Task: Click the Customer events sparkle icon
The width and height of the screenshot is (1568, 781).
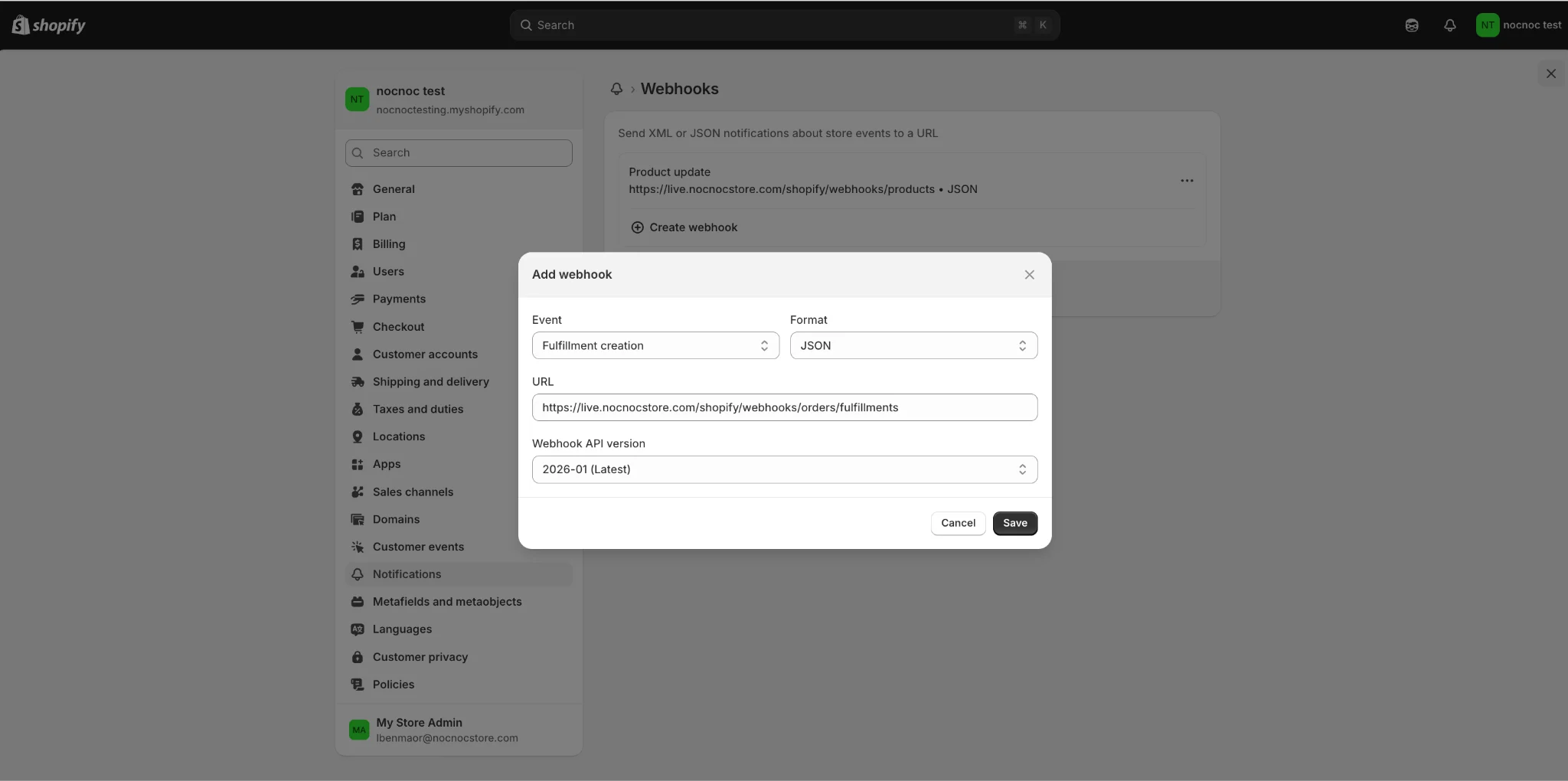Action: point(358,547)
